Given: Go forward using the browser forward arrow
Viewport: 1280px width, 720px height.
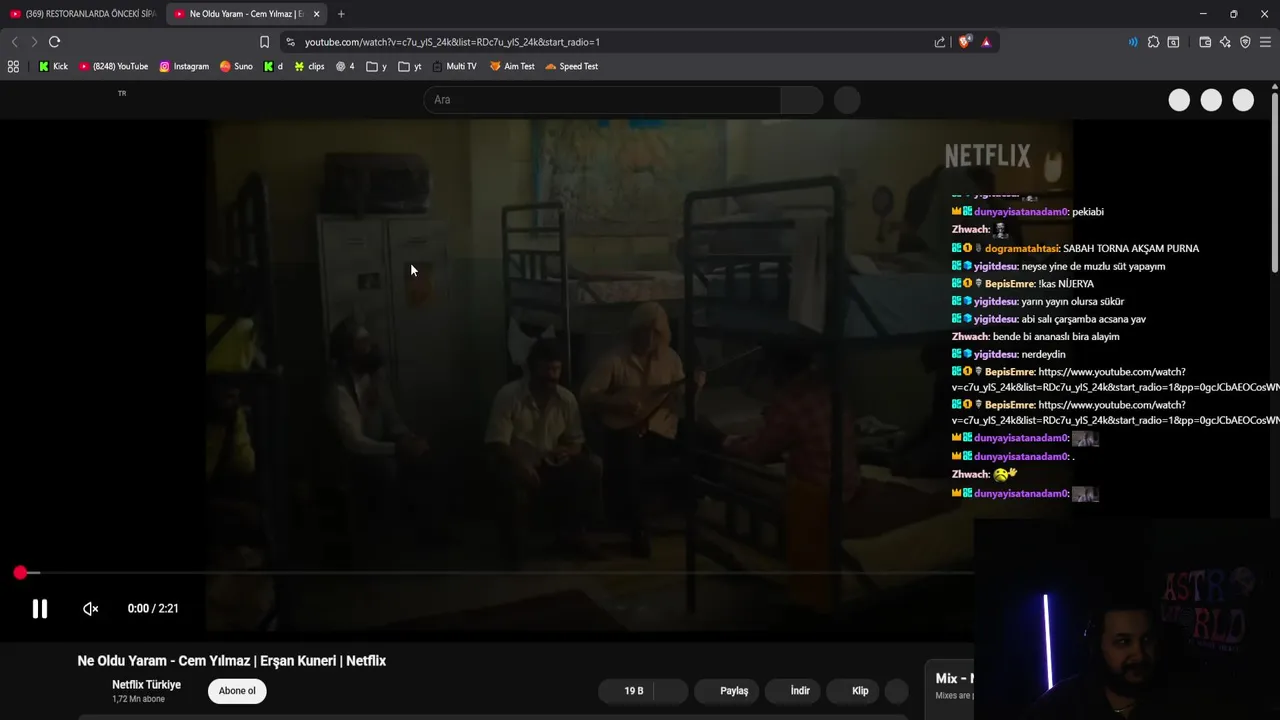Looking at the screenshot, I should (x=34, y=42).
